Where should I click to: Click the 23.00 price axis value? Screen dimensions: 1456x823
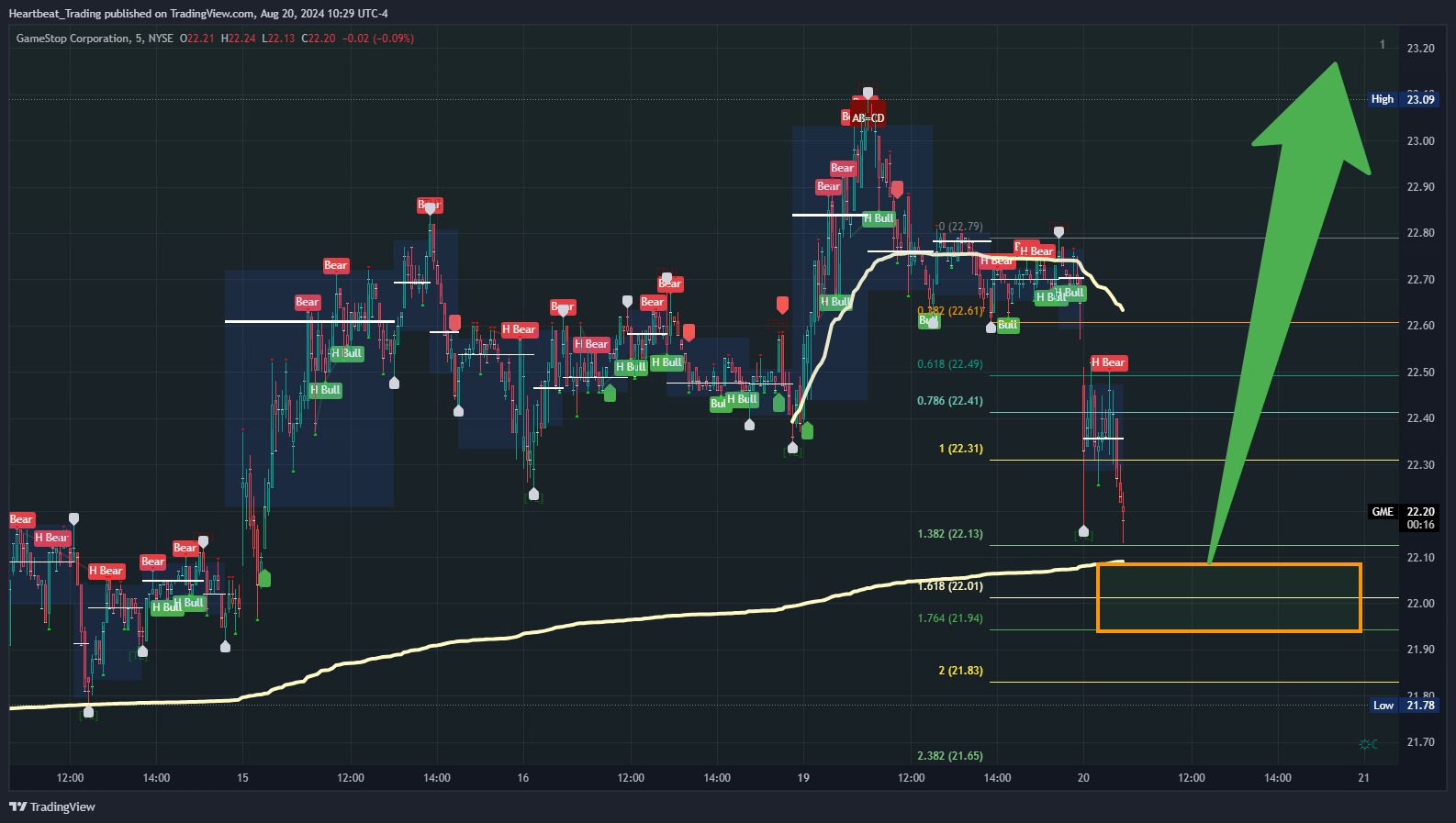pyautogui.click(x=1420, y=141)
